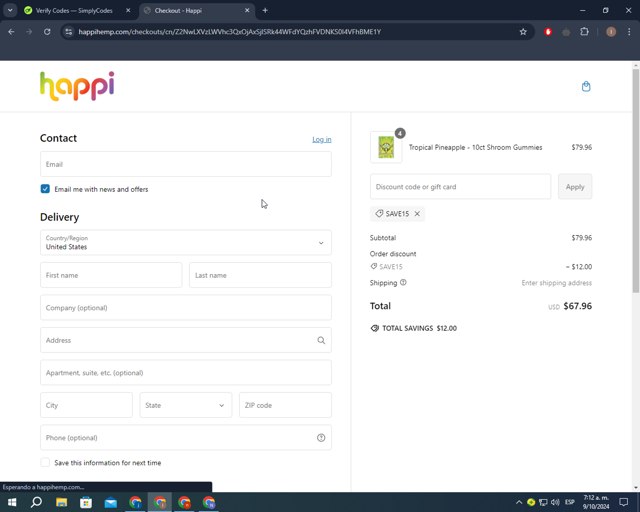Close the Verify Codes SimplyCodes tab
This screenshot has width=640, height=512.
128,11
